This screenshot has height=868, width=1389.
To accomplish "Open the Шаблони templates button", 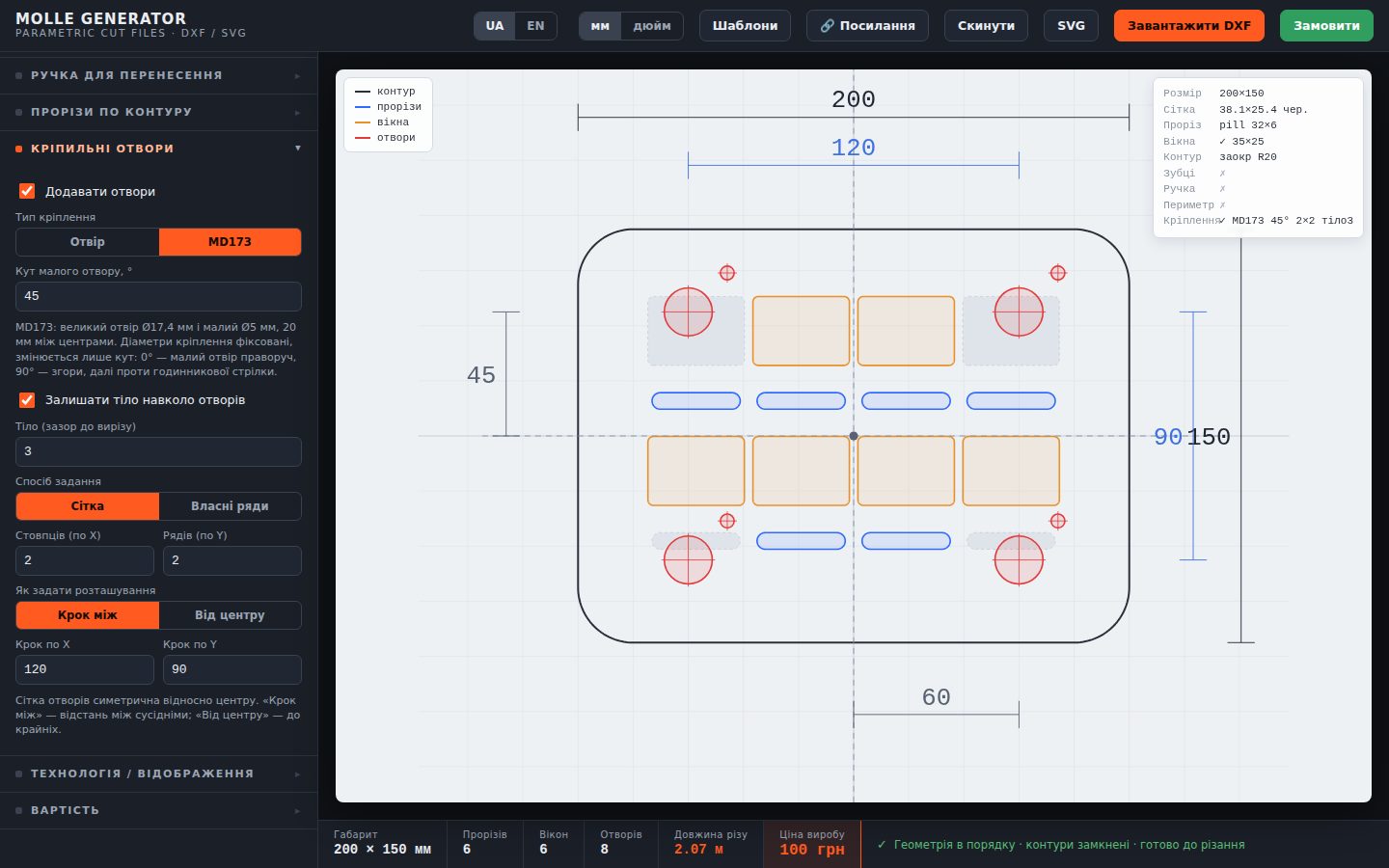I will pos(745,26).
